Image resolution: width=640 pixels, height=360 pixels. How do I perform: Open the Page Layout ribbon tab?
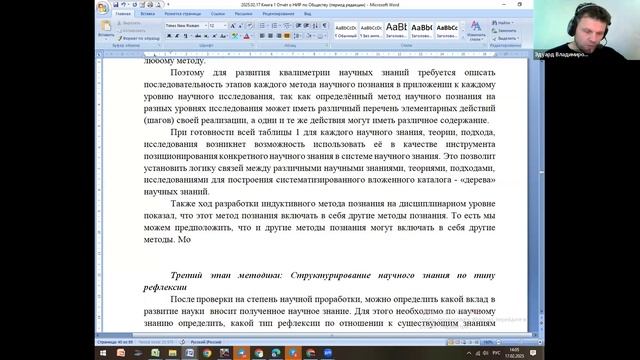(183, 14)
